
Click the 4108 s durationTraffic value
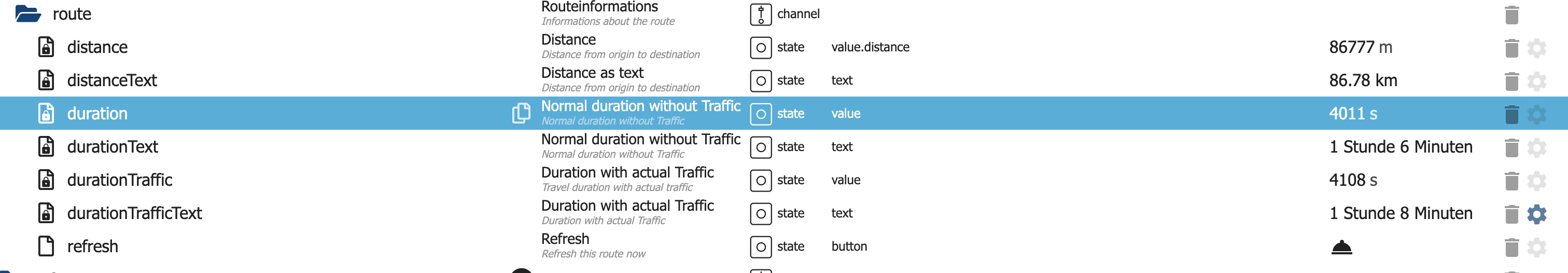tap(1352, 181)
